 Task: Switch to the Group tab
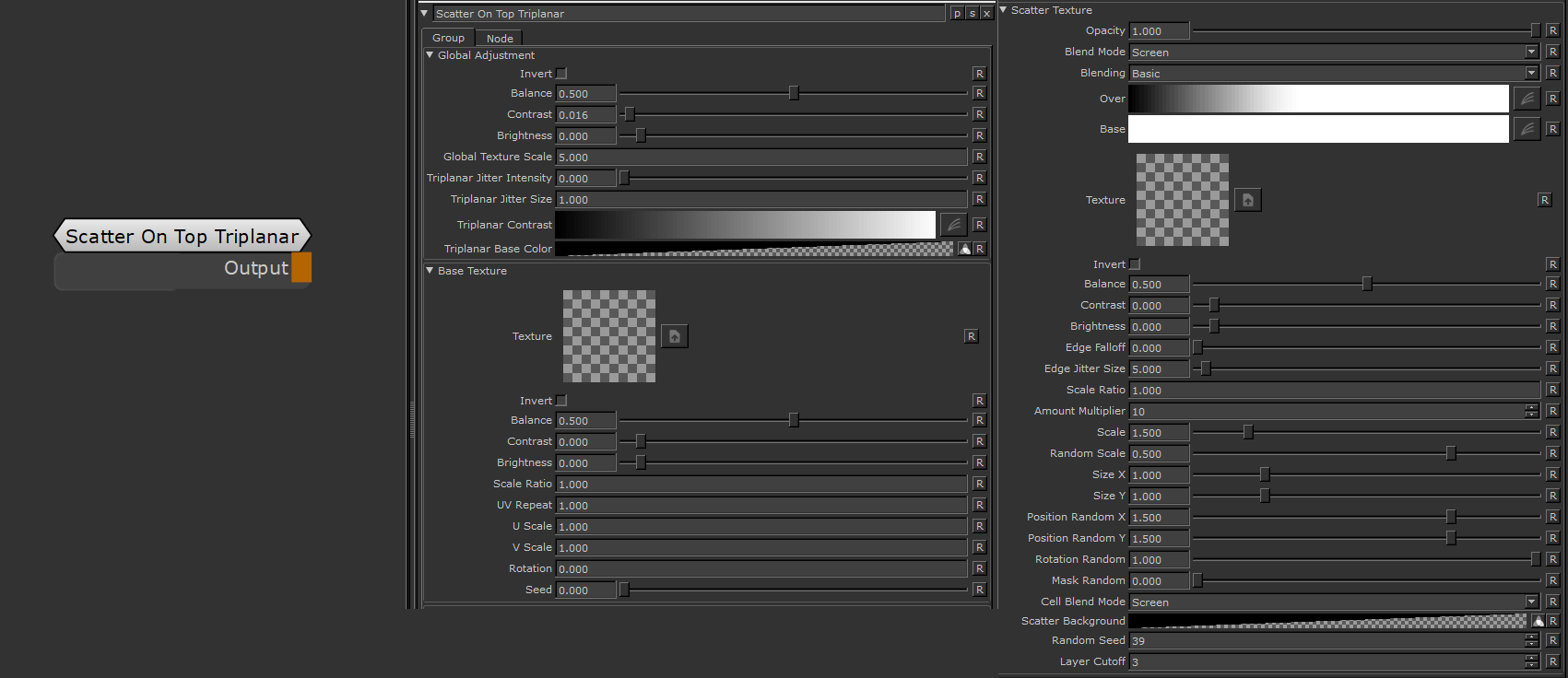(x=448, y=38)
